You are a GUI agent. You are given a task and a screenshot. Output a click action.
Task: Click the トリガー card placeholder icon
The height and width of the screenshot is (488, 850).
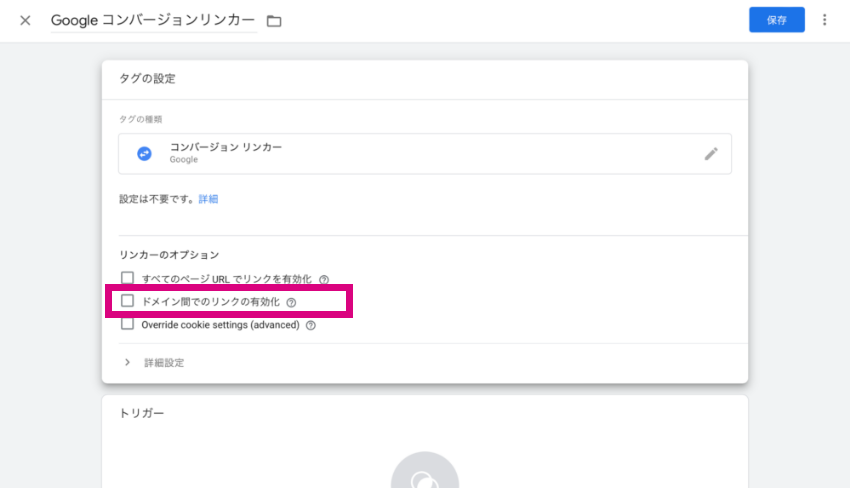(425, 471)
